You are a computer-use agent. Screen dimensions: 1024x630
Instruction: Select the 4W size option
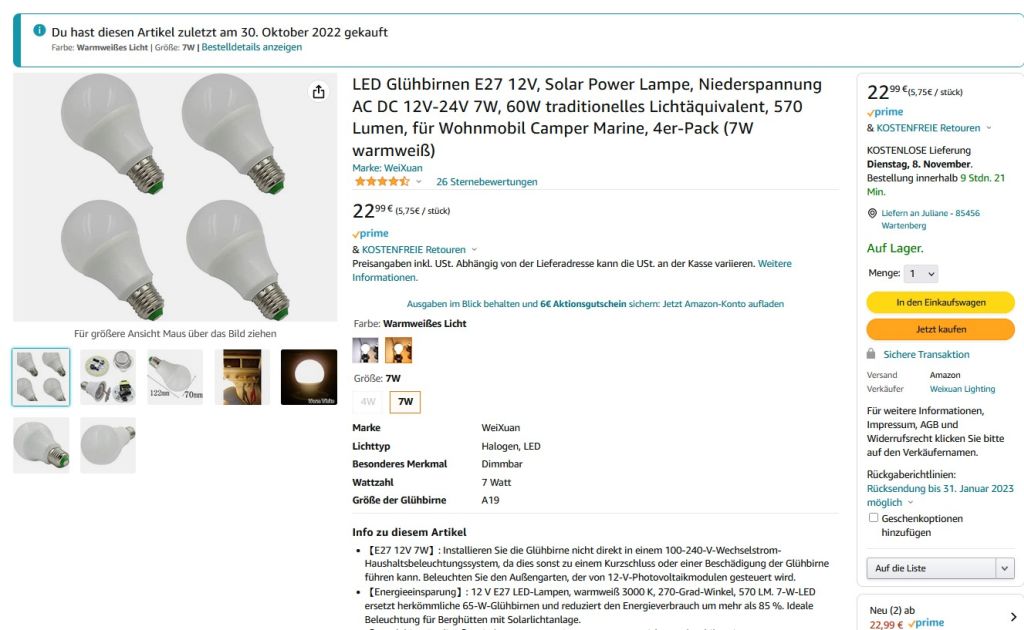[x=368, y=402]
